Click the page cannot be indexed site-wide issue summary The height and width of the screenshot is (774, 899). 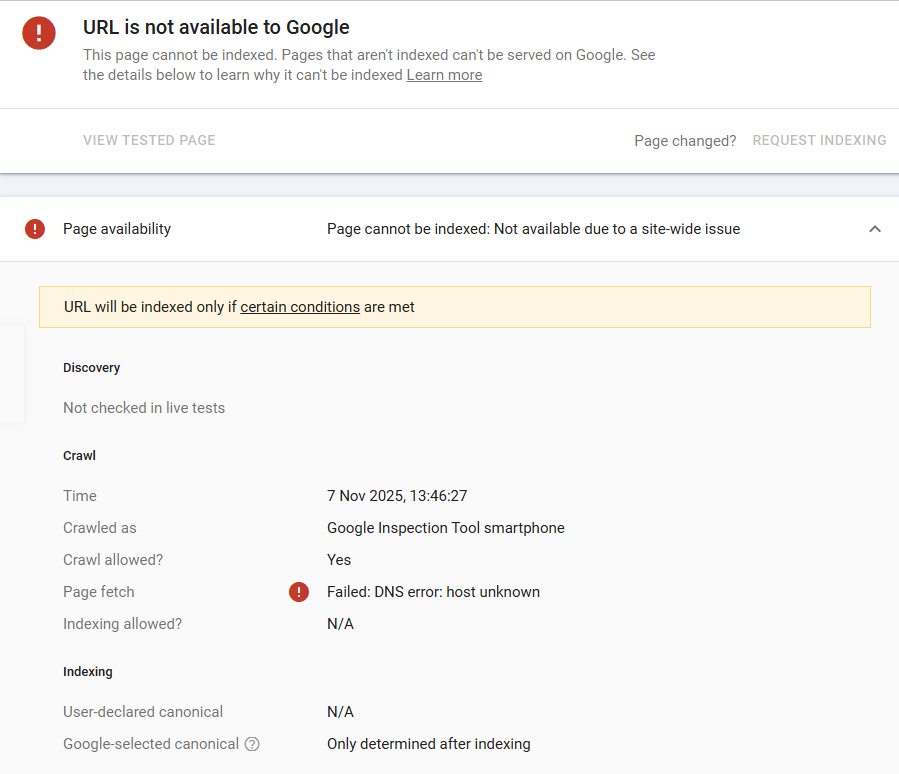[x=533, y=229]
